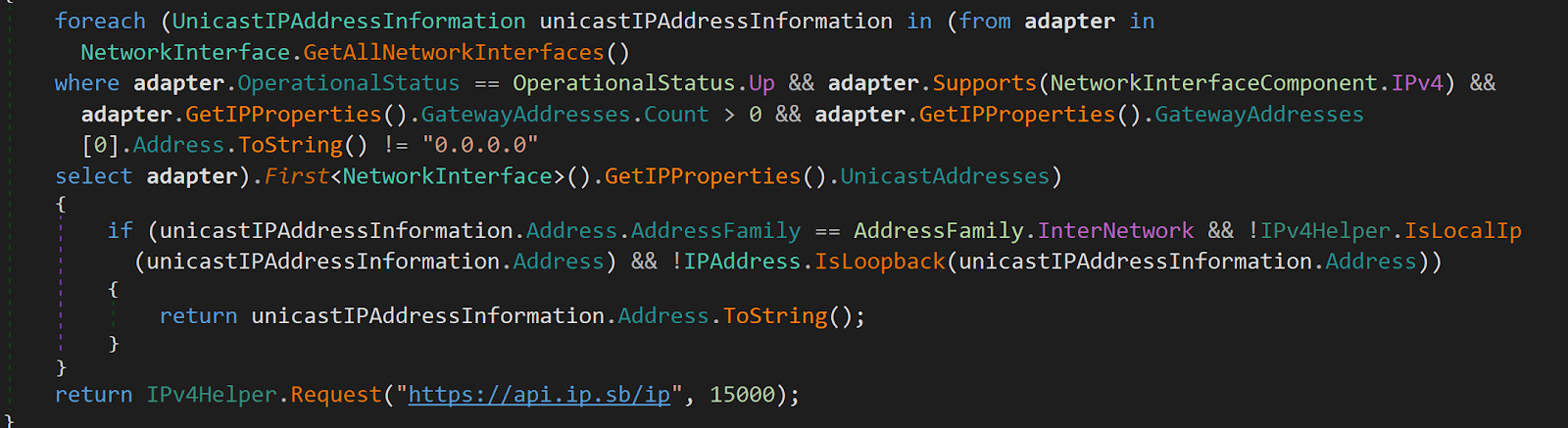1568x428 pixels.
Task: Click the foreach keyword
Action: (100, 21)
